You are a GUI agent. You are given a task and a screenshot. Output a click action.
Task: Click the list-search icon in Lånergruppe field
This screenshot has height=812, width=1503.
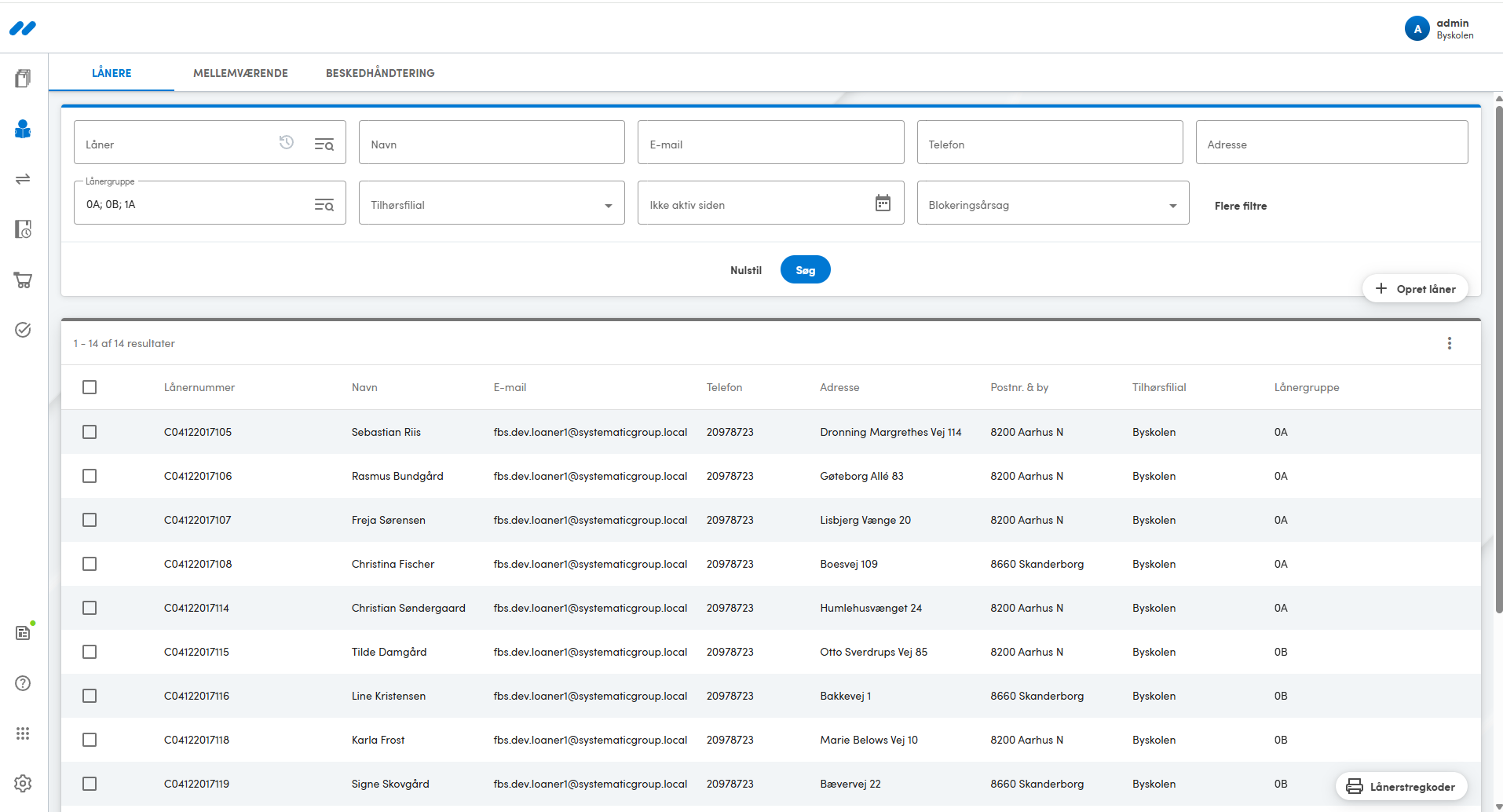pyautogui.click(x=324, y=205)
